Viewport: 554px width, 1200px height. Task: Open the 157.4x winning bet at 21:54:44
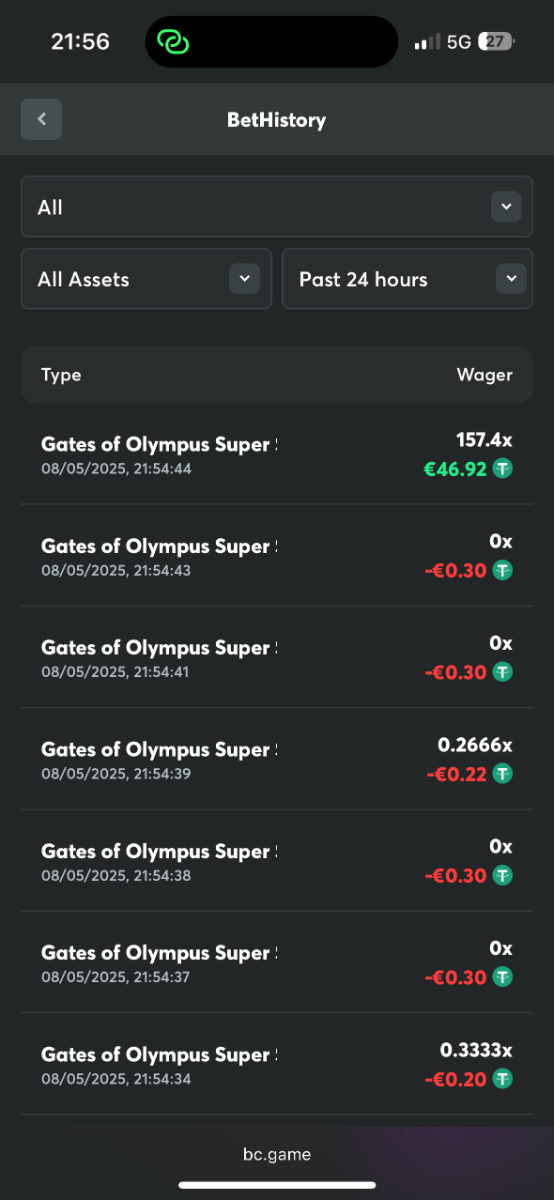coord(277,454)
